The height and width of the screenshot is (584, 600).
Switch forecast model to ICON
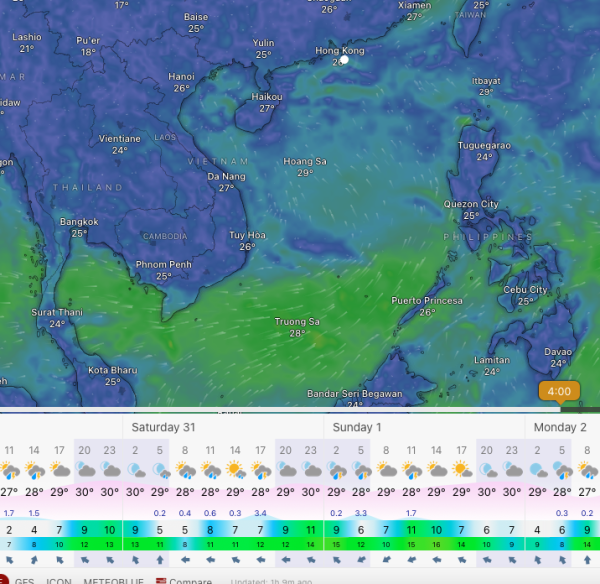(59, 581)
